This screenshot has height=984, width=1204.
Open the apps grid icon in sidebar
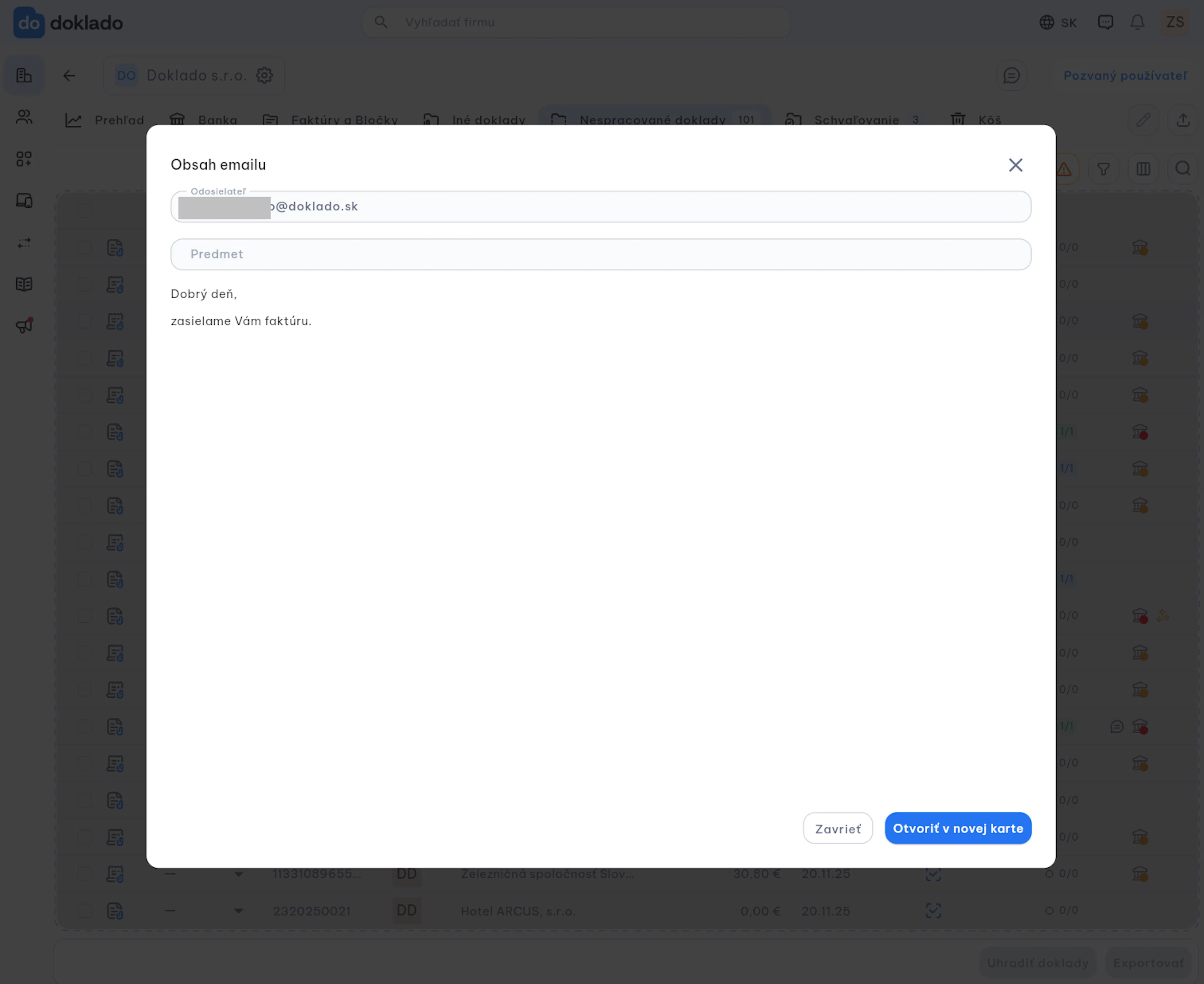coord(24,159)
